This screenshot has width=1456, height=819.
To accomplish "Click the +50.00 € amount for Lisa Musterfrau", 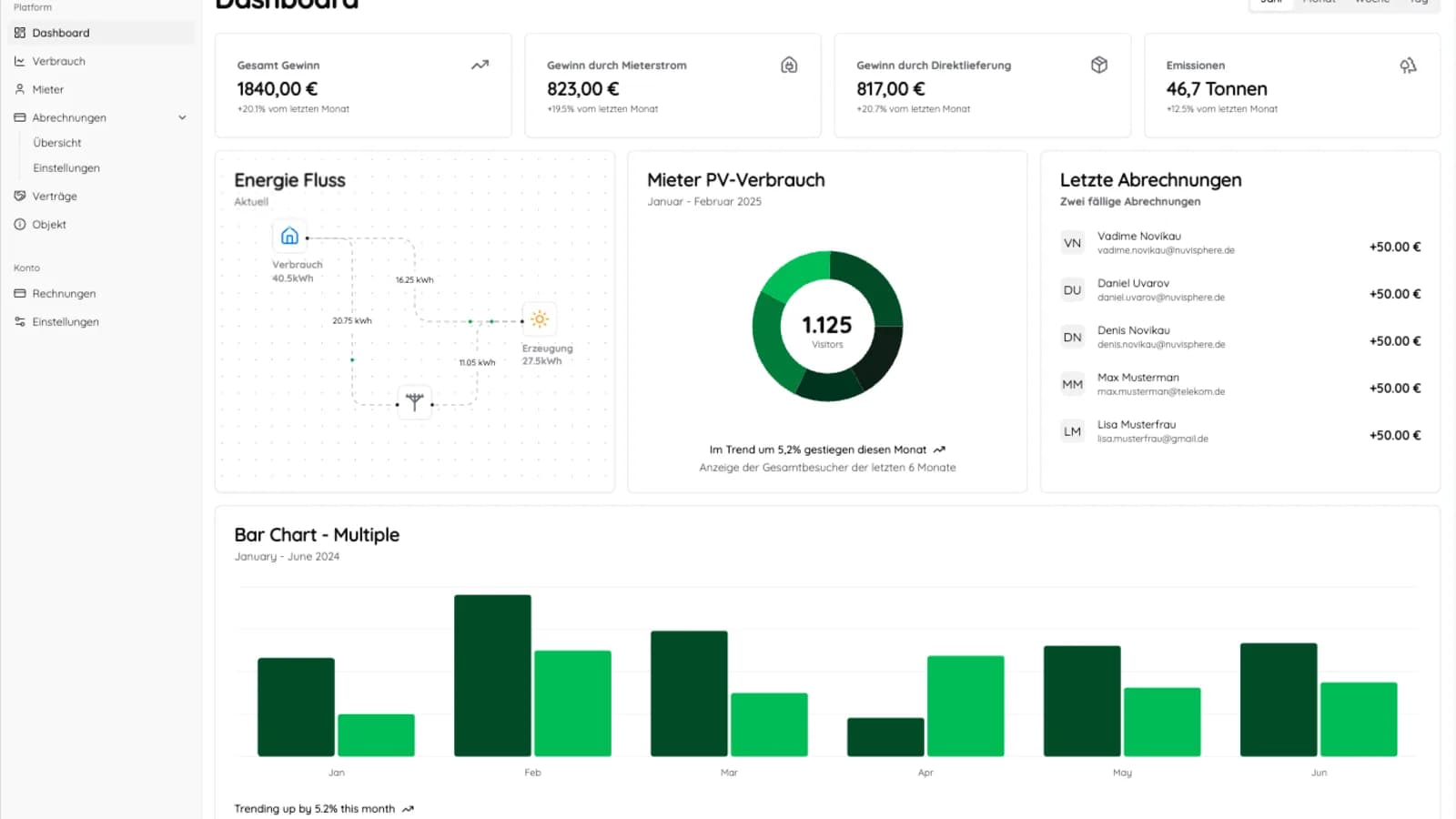I will pyautogui.click(x=1394, y=435).
